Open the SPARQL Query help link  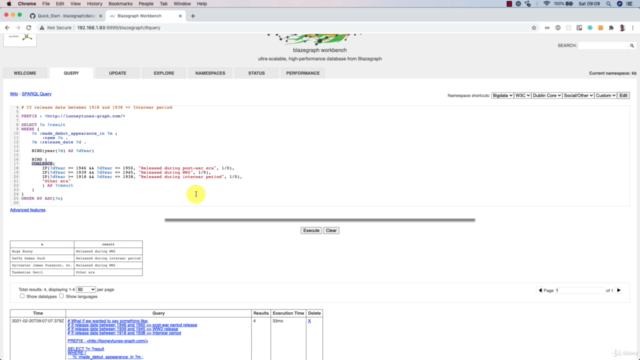[x=37, y=94]
